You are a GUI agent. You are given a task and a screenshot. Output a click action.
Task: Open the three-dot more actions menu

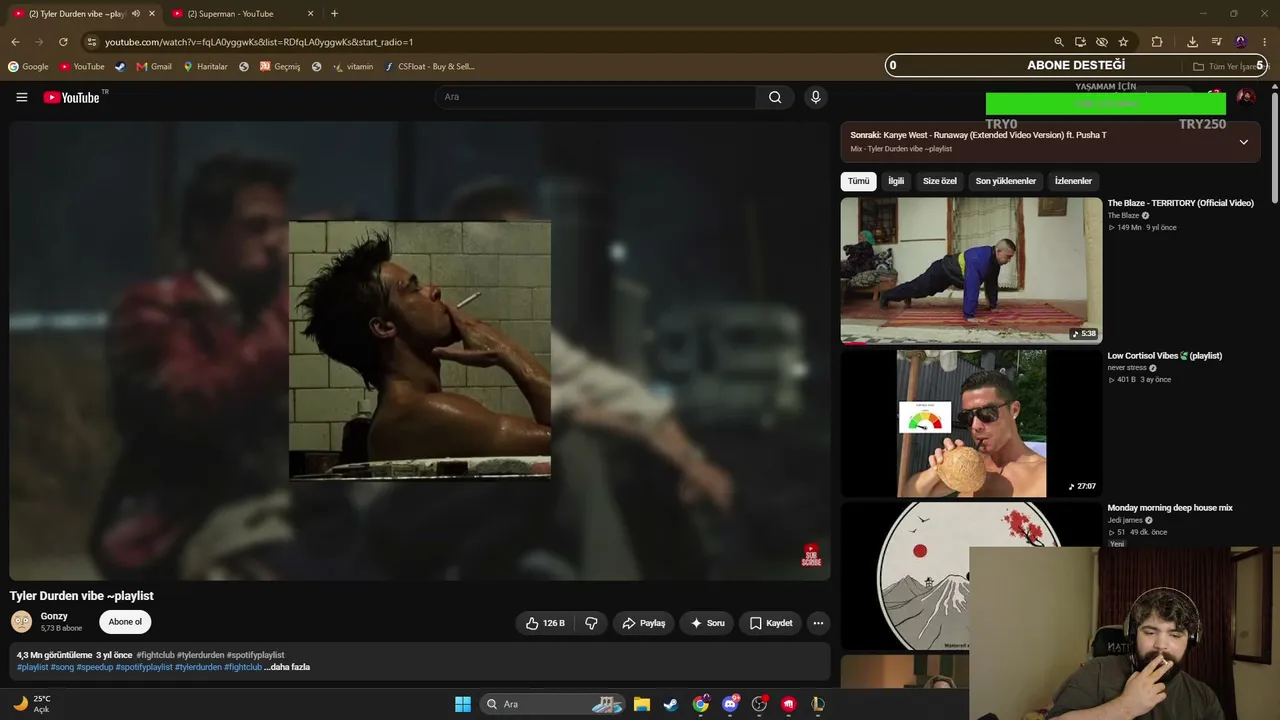818,623
